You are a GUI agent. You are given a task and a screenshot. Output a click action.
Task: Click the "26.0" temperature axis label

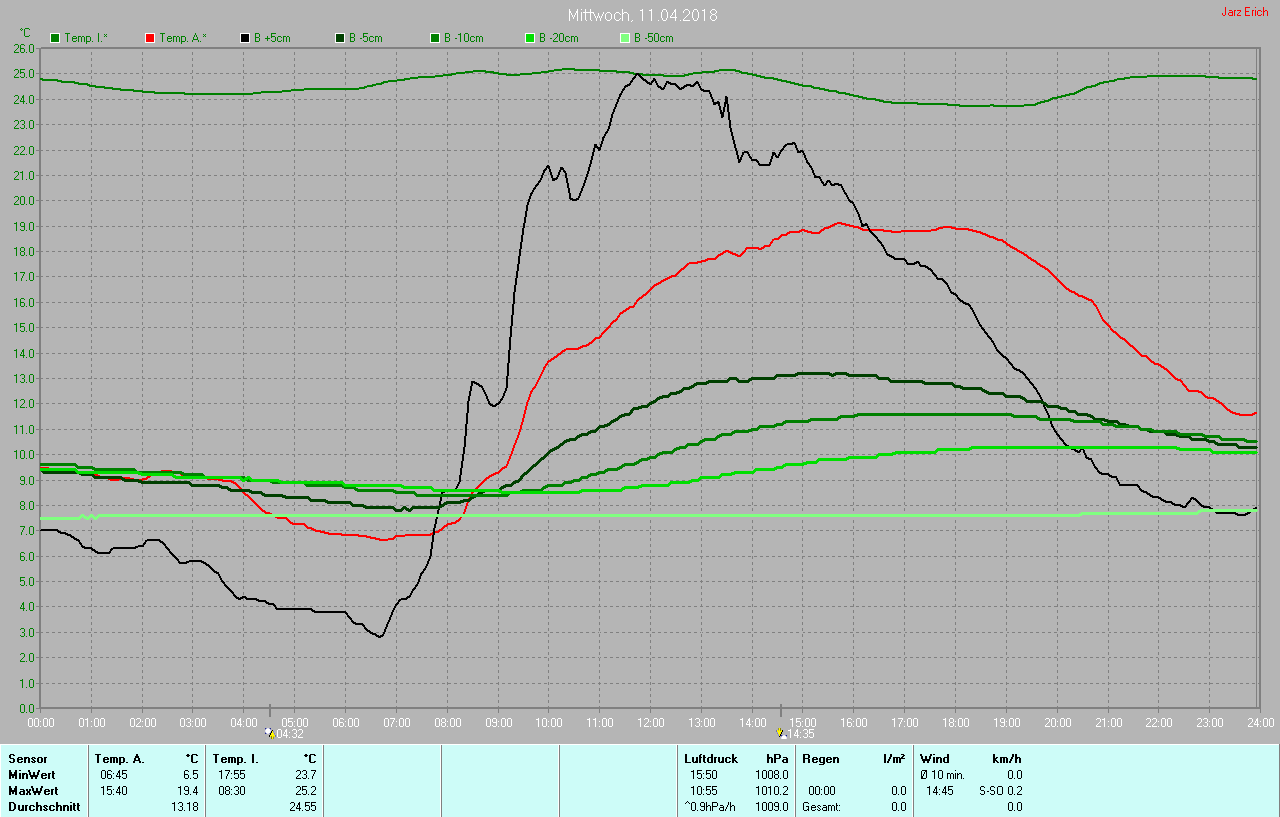click(24, 48)
